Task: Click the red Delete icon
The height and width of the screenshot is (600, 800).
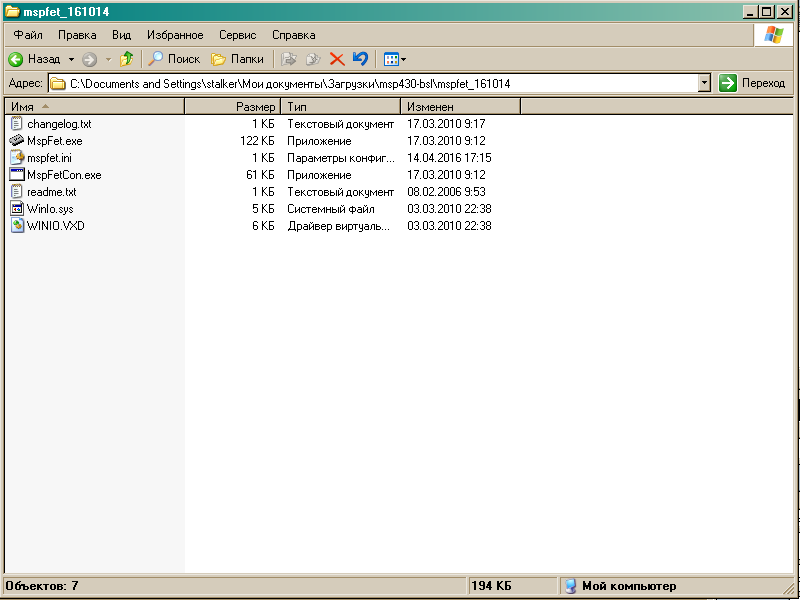Action: point(337,59)
